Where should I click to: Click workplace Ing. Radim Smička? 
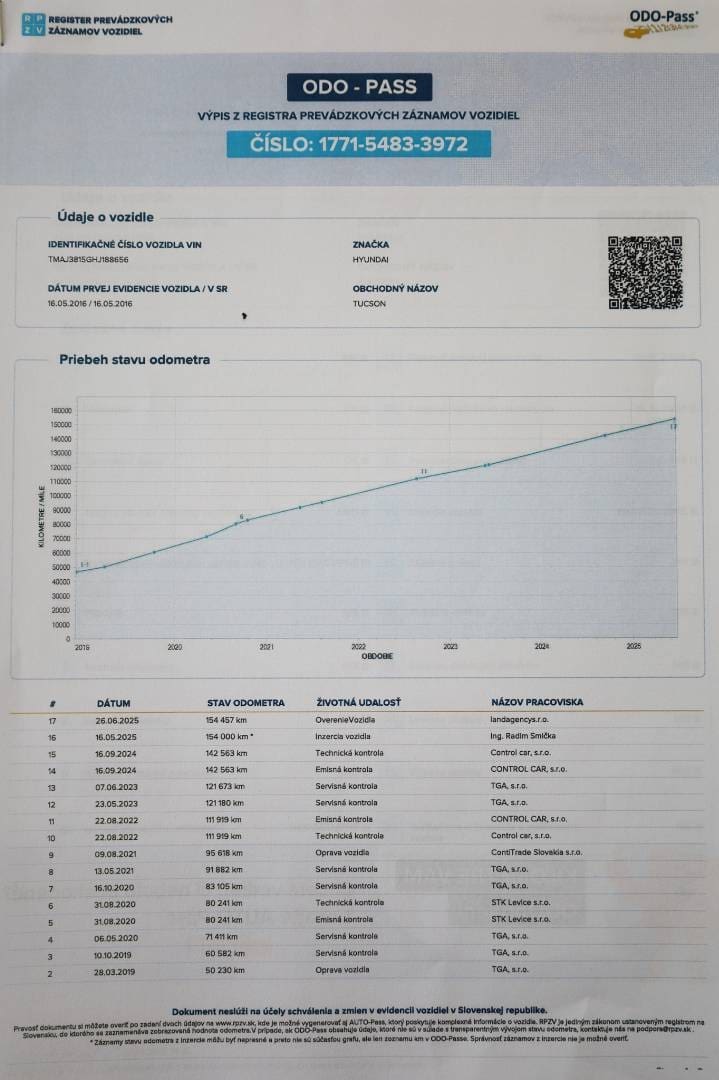[x=523, y=736]
